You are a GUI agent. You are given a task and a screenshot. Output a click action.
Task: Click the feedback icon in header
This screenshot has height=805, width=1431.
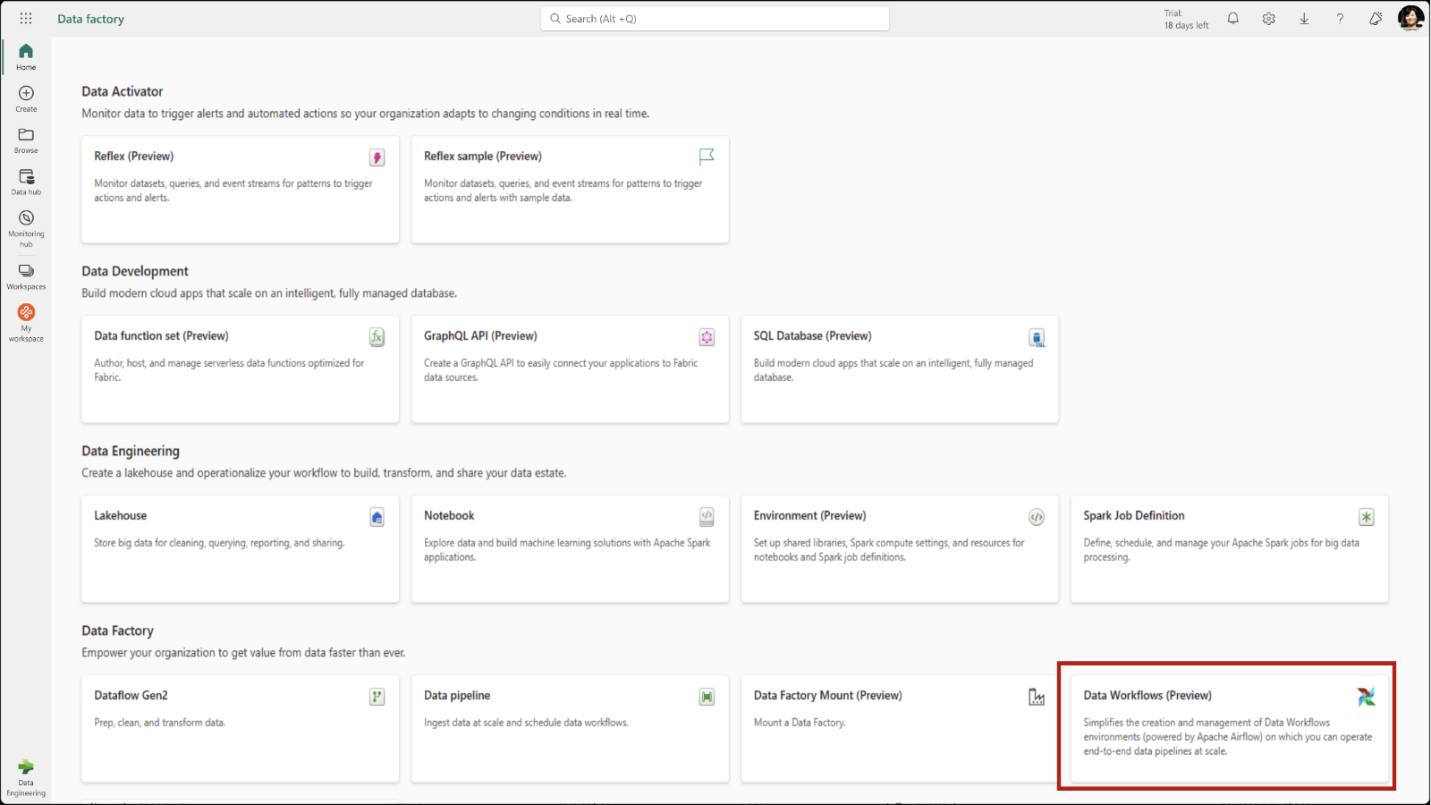(1376, 18)
